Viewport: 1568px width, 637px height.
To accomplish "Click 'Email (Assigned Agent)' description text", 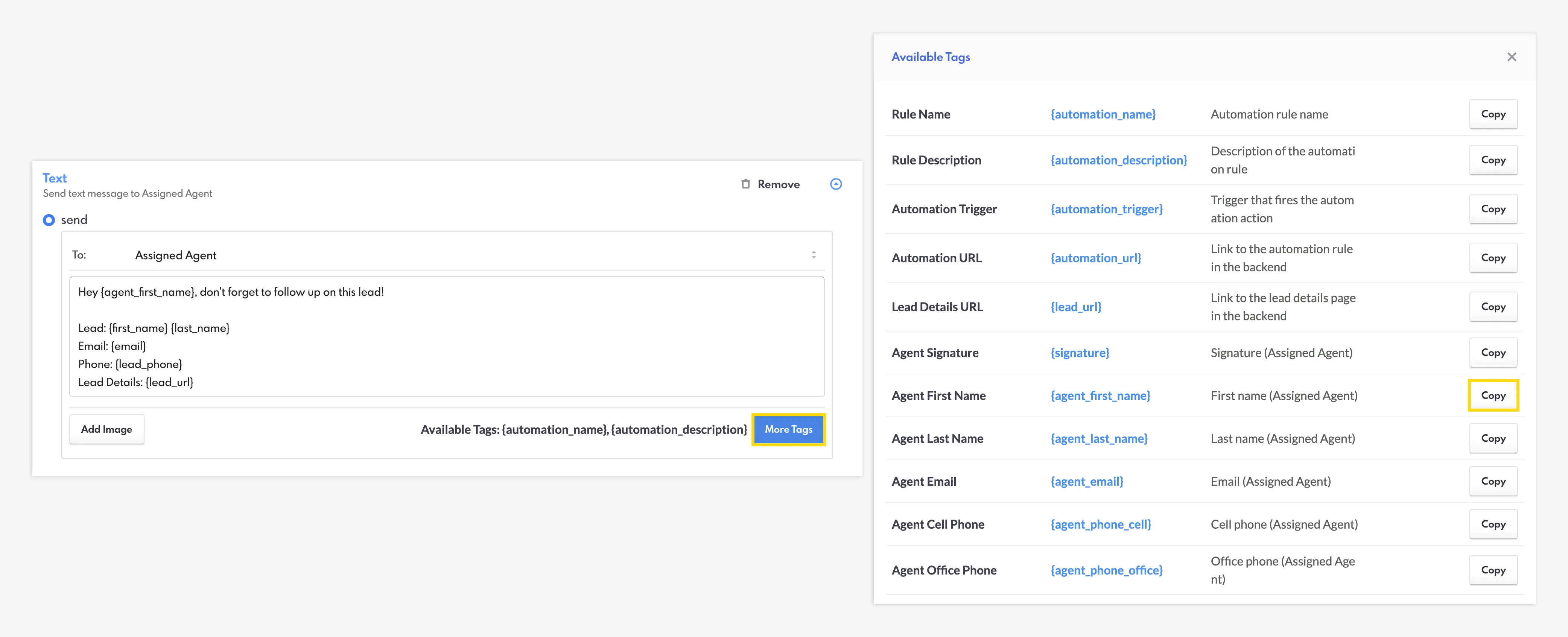I will pos(1270,482).
